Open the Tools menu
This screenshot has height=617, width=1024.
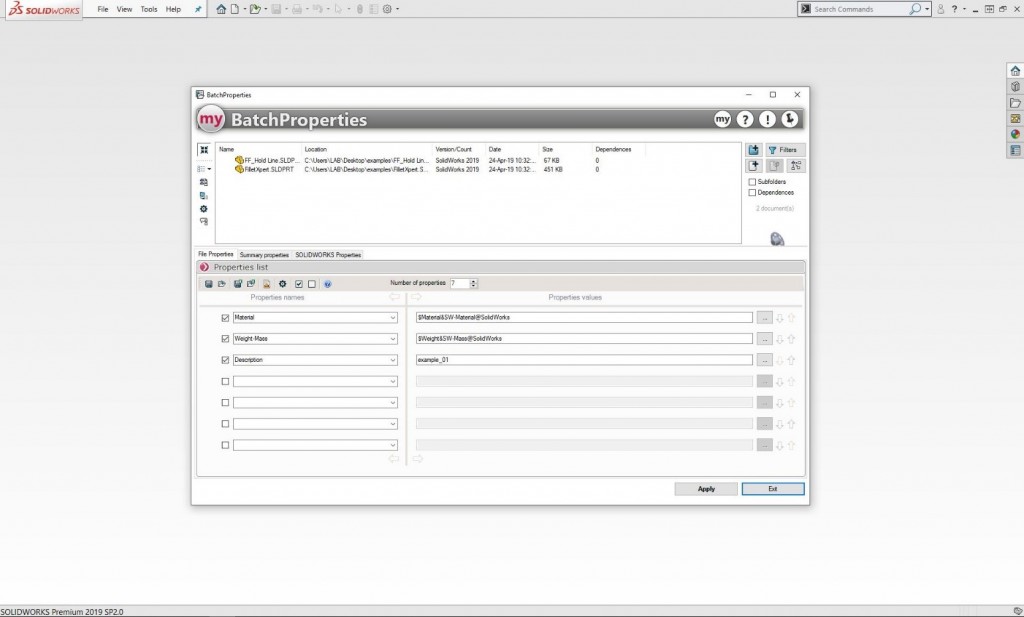149,9
